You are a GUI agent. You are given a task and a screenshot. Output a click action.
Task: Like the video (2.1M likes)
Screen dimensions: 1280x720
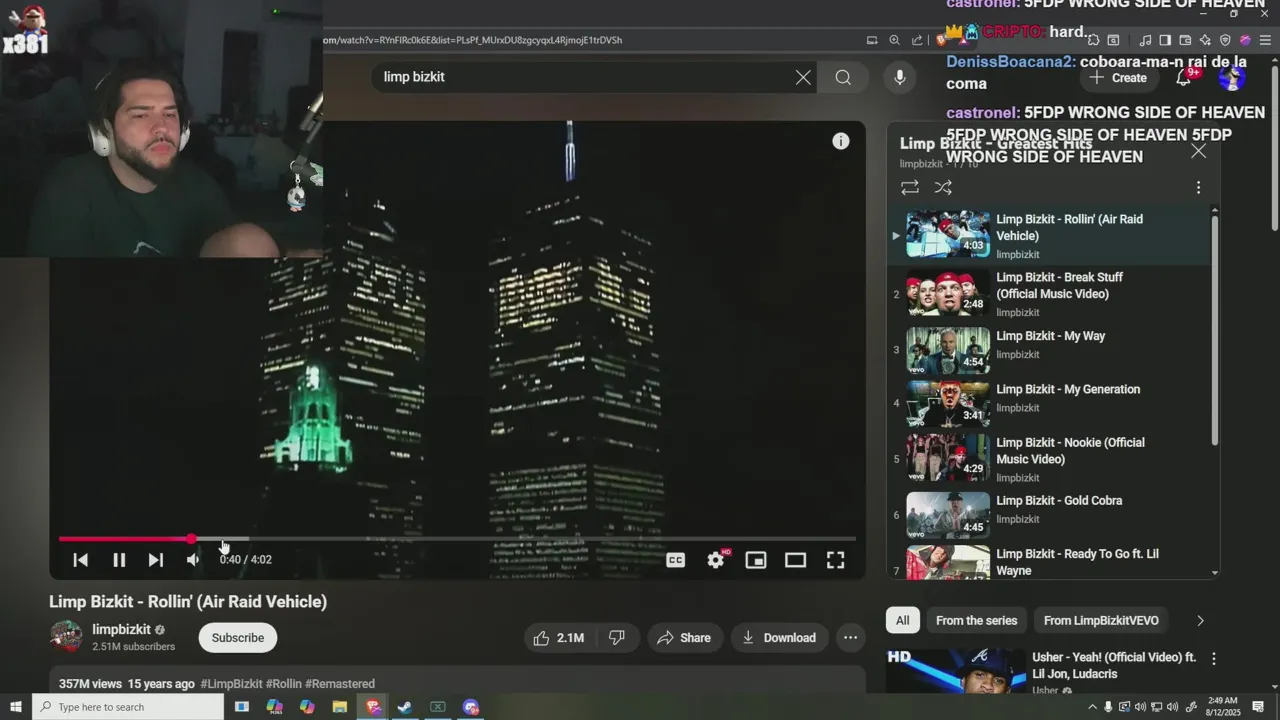click(x=560, y=638)
